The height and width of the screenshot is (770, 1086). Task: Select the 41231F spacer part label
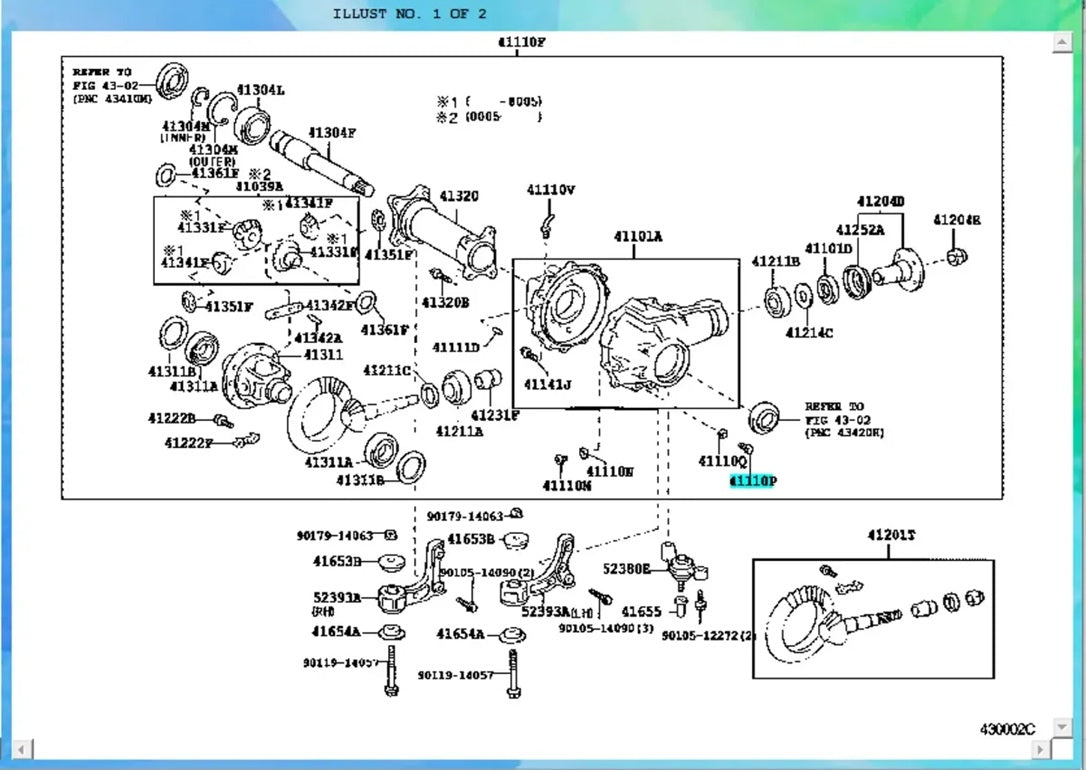click(x=495, y=415)
